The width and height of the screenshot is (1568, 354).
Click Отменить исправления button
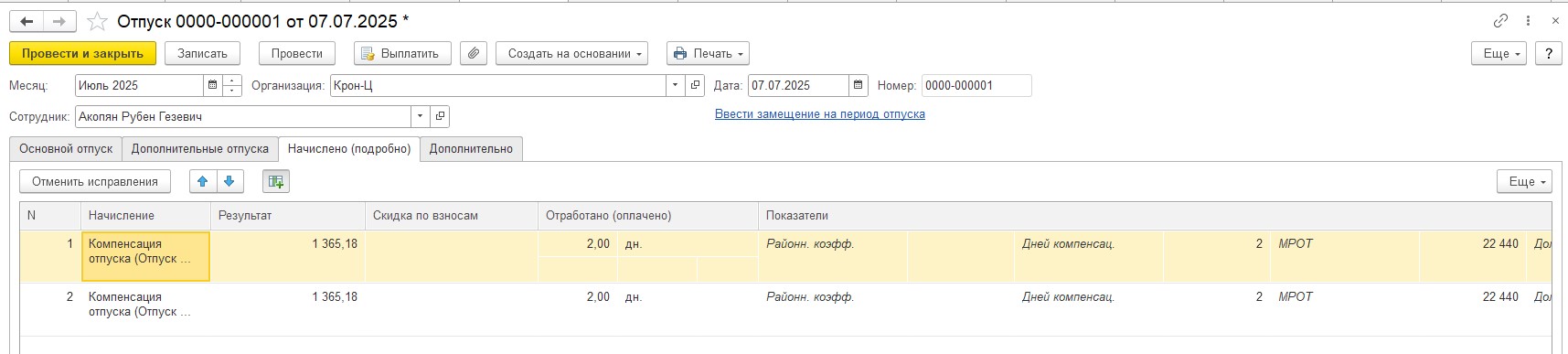pos(95,181)
